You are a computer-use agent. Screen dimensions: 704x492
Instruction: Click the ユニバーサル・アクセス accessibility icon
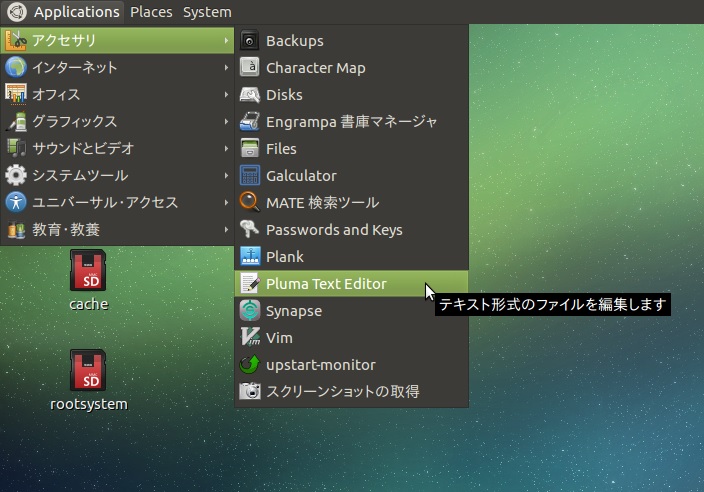coord(16,202)
